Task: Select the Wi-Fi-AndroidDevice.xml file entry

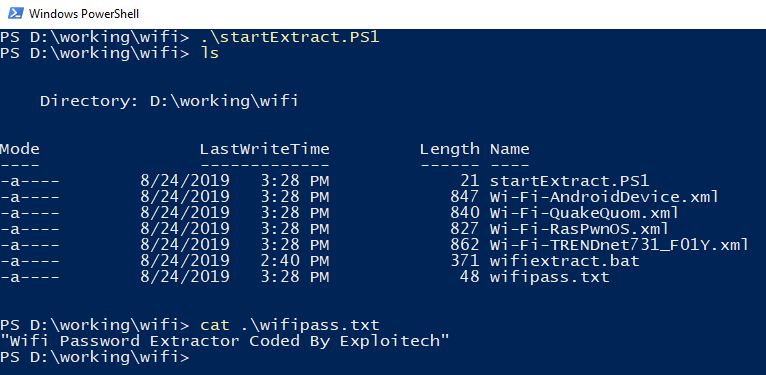Action: (x=604, y=197)
